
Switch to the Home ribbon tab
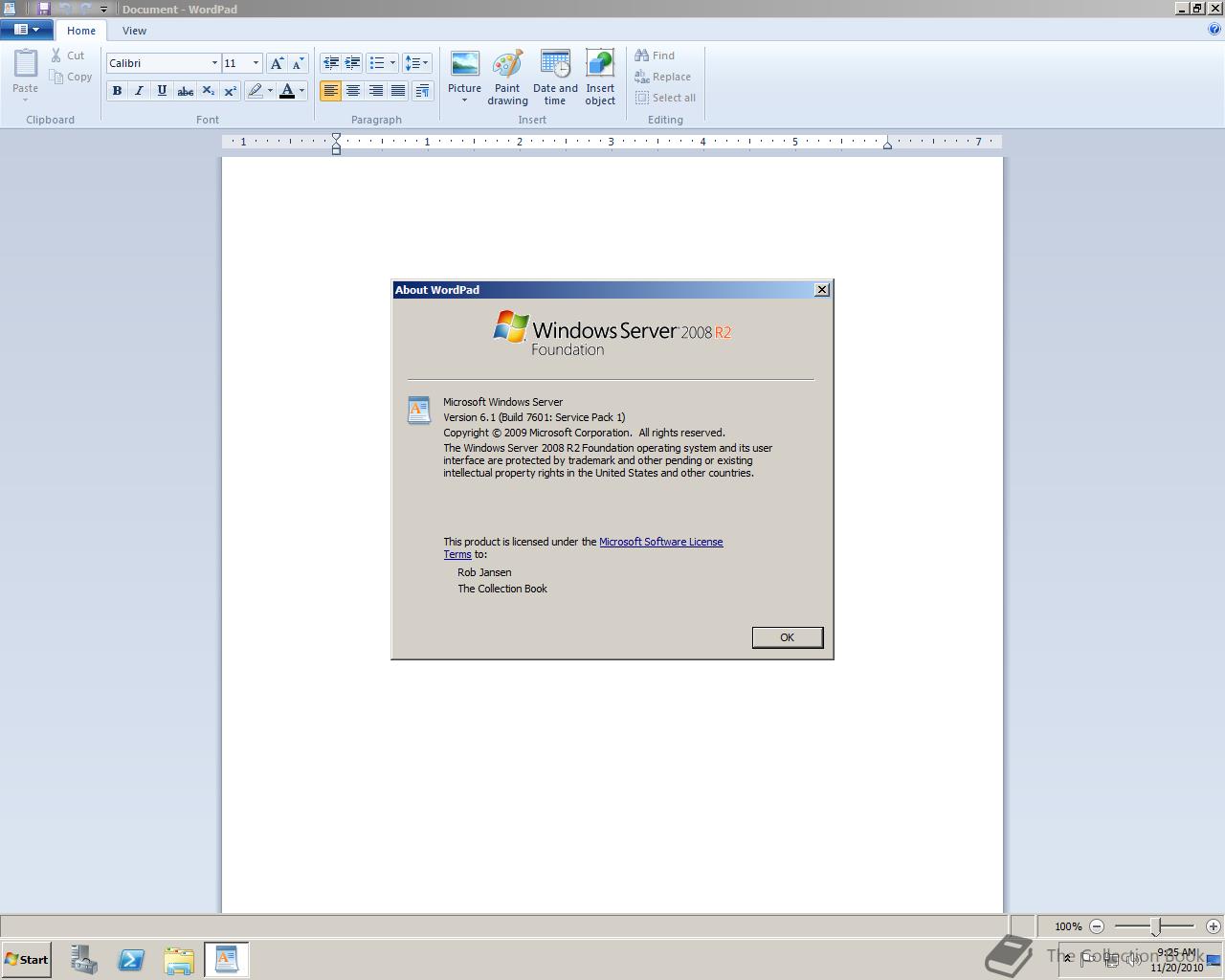pyautogui.click(x=81, y=31)
